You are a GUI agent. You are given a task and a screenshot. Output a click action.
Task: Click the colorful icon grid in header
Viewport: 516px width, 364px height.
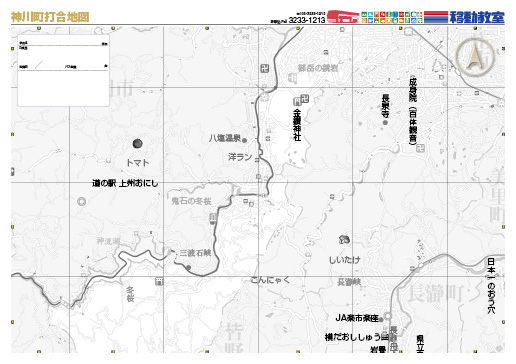(x=392, y=17)
